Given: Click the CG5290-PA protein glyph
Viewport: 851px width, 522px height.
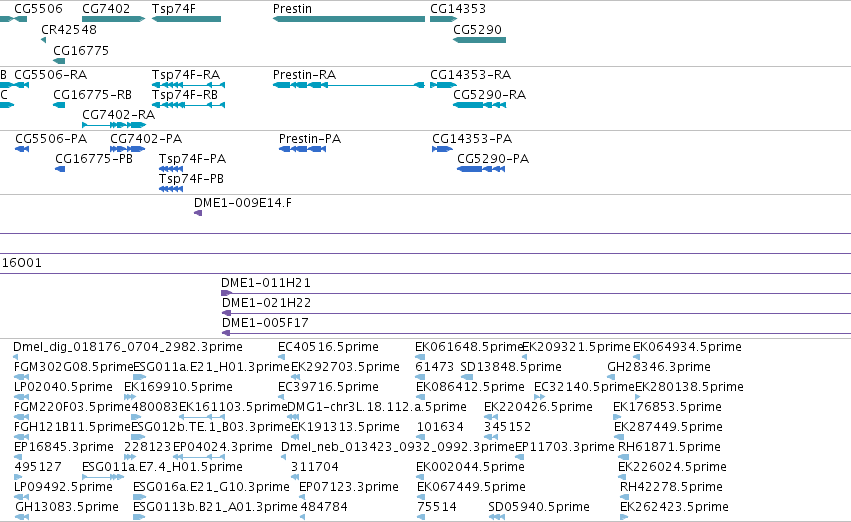Looking at the screenshot, I should (x=481, y=169).
